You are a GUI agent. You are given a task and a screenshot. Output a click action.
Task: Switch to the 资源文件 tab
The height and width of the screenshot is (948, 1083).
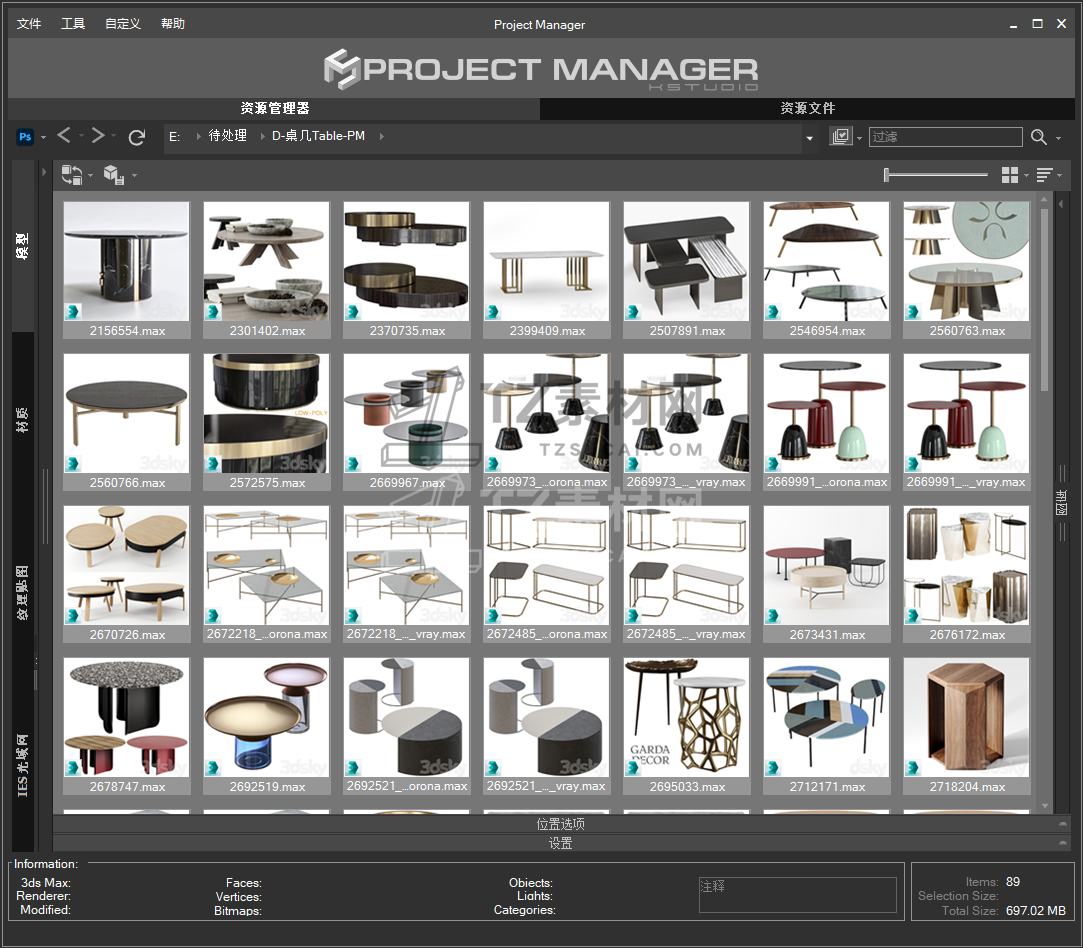(x=807, y=108)
